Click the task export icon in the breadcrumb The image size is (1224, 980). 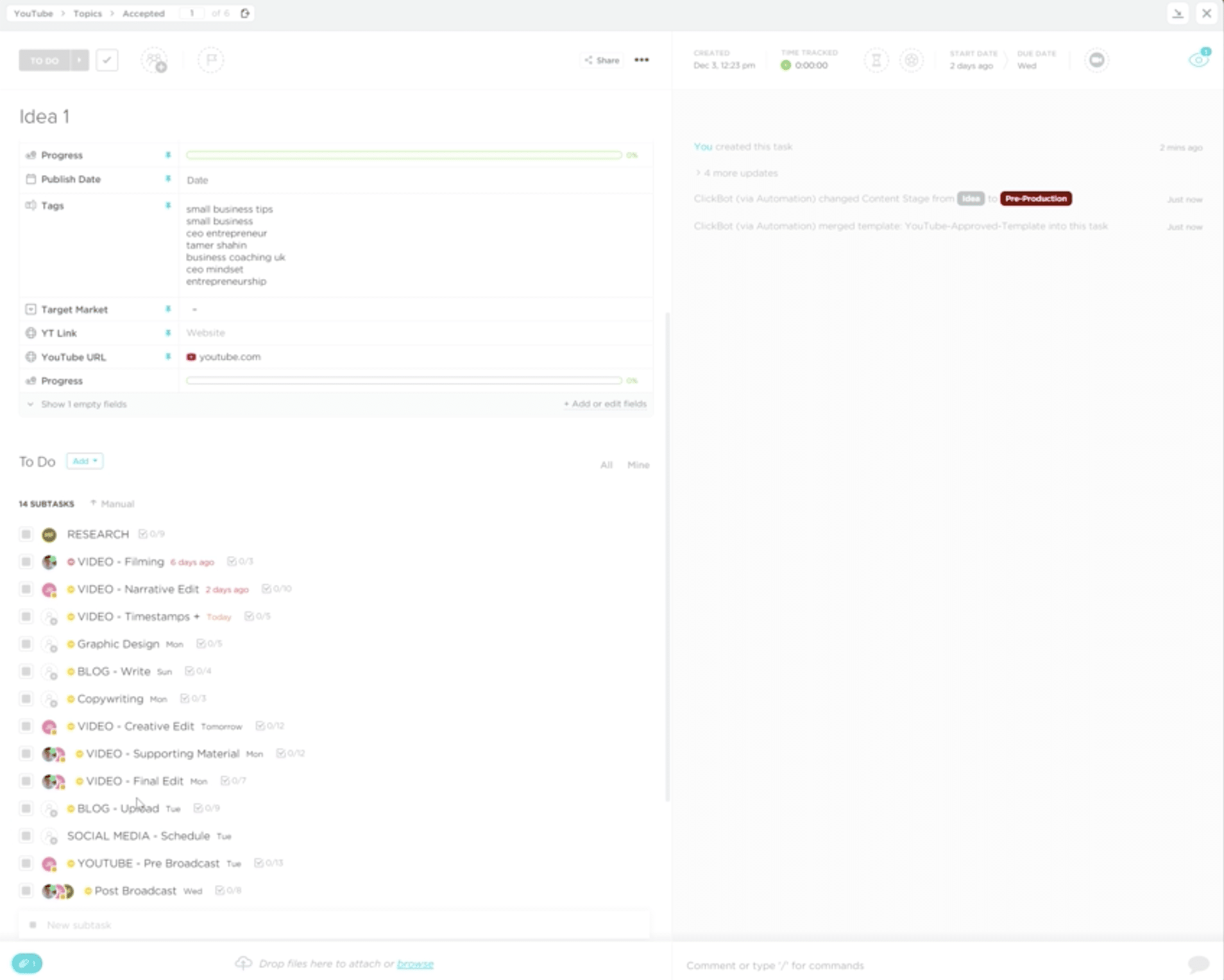pos(245,13)
